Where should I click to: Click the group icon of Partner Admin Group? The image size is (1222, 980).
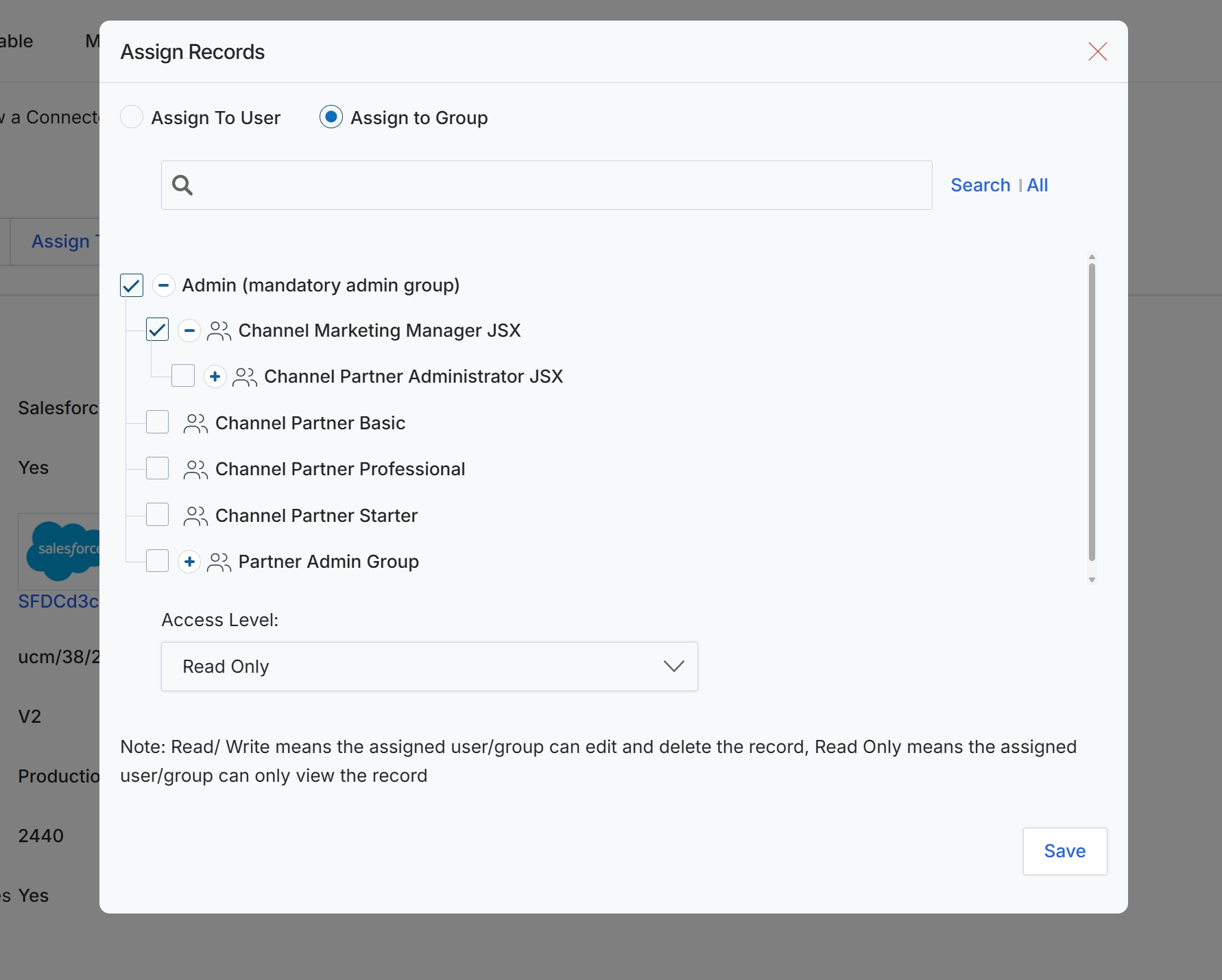(219, 562)
